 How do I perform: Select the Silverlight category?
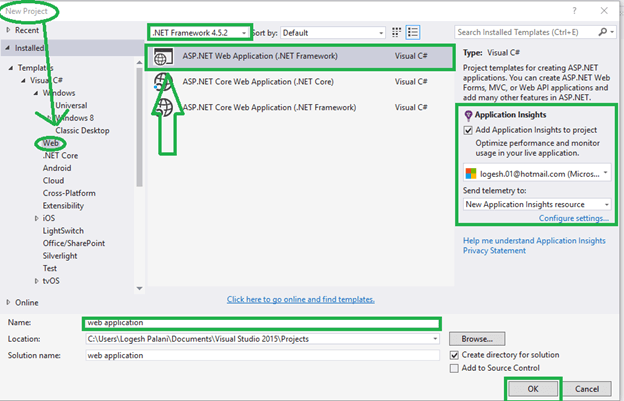(60, 256)
